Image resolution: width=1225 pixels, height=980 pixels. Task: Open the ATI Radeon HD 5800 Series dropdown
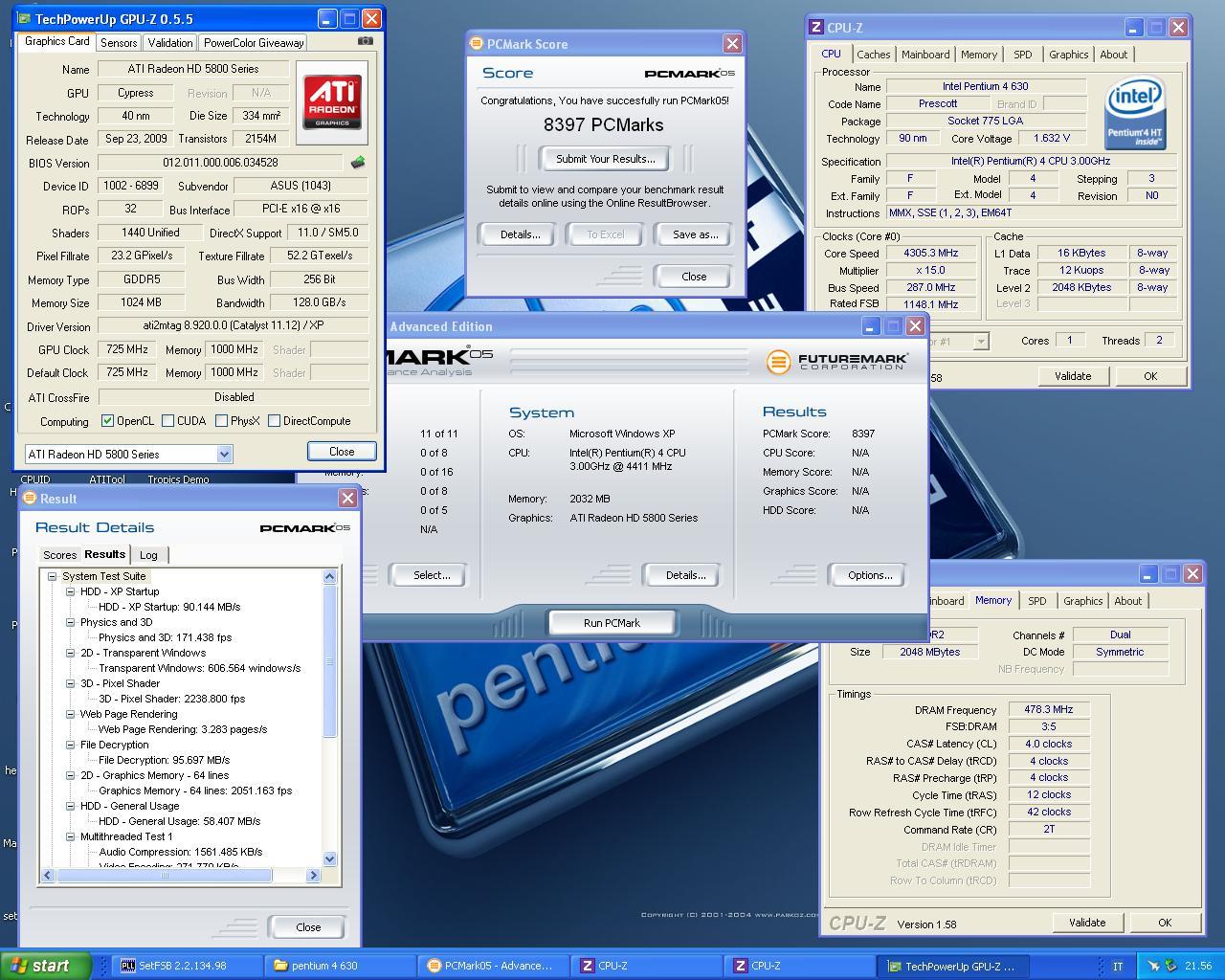[224, 455]
